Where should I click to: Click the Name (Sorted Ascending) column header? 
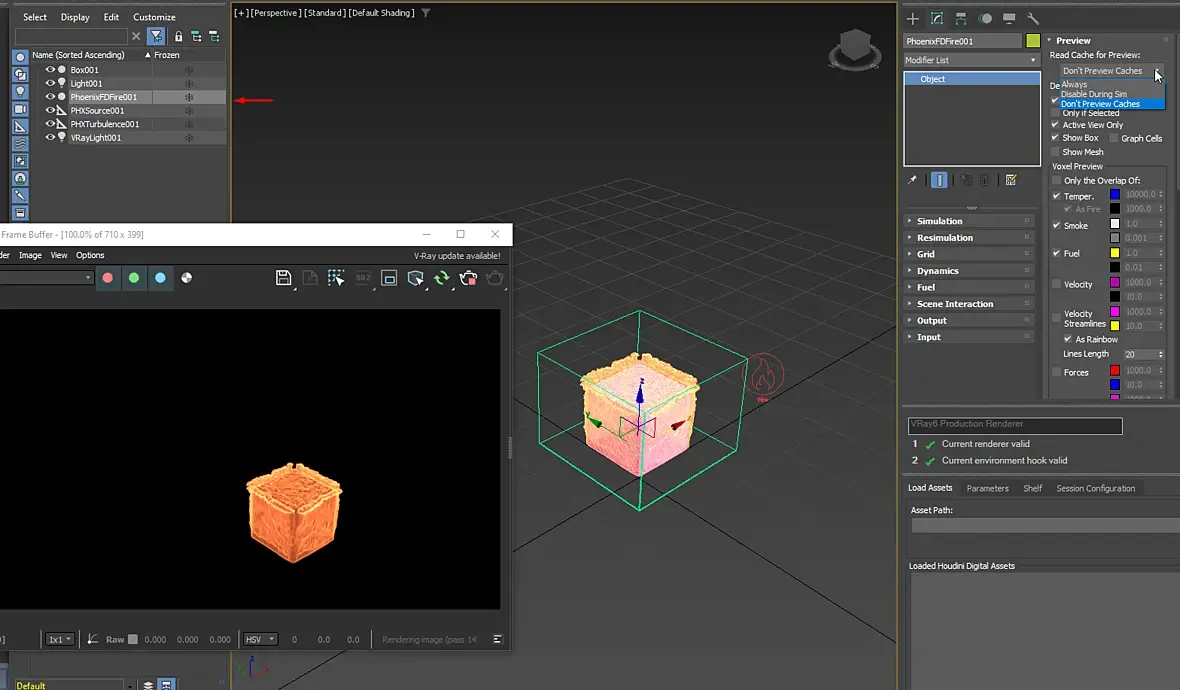coord(80,55)
